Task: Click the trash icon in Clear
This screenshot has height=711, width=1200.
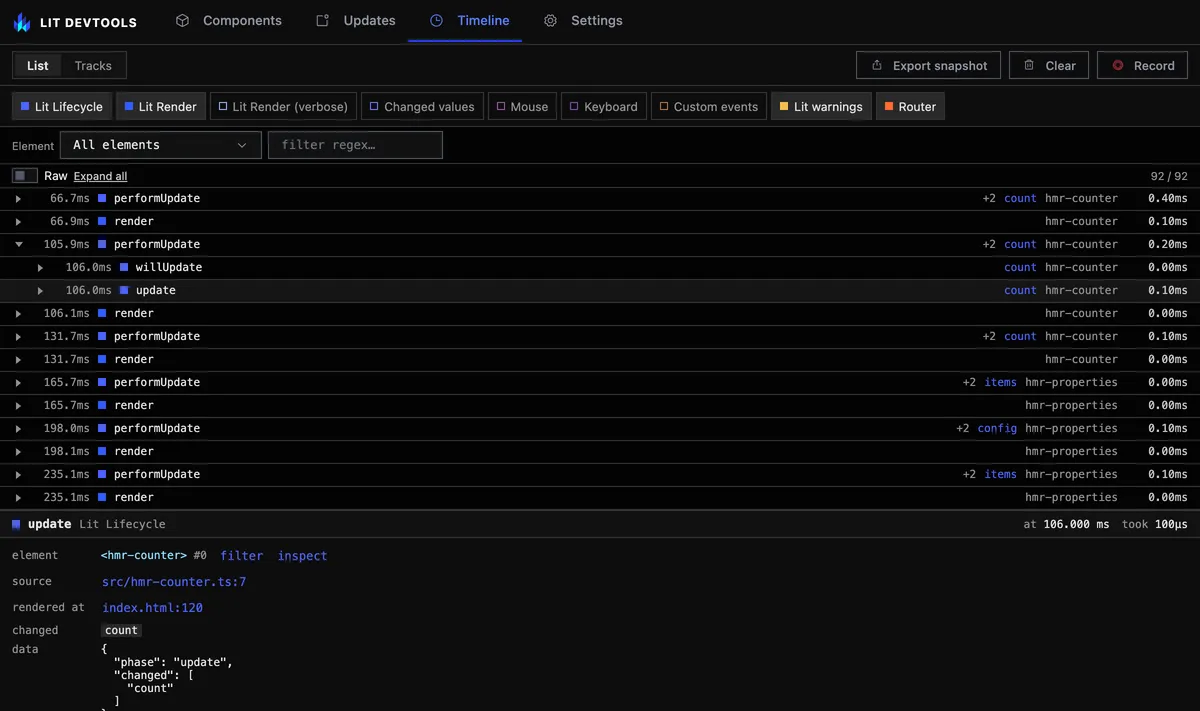Action: pyautogui.click(x=1029, y=66)
